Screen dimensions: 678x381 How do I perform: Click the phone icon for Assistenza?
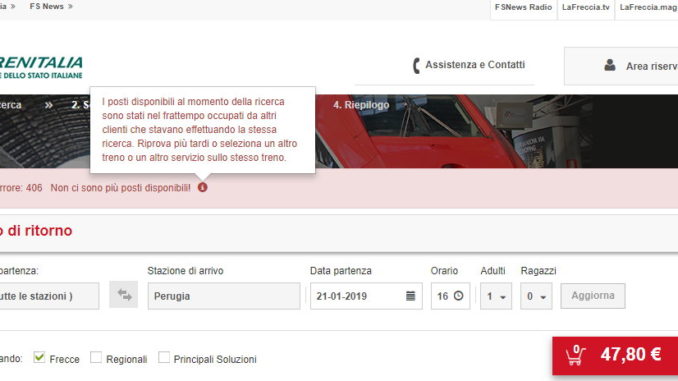click(416, 66)
